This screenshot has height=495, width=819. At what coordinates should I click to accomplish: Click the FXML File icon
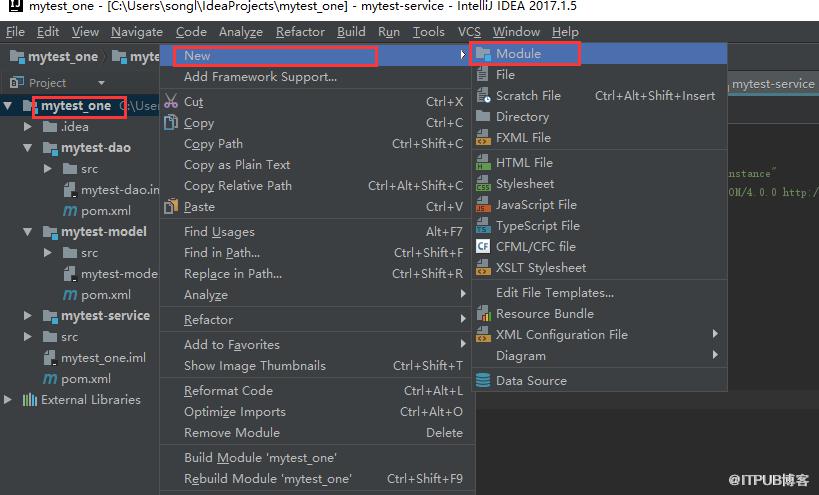(x=483, y=138)
